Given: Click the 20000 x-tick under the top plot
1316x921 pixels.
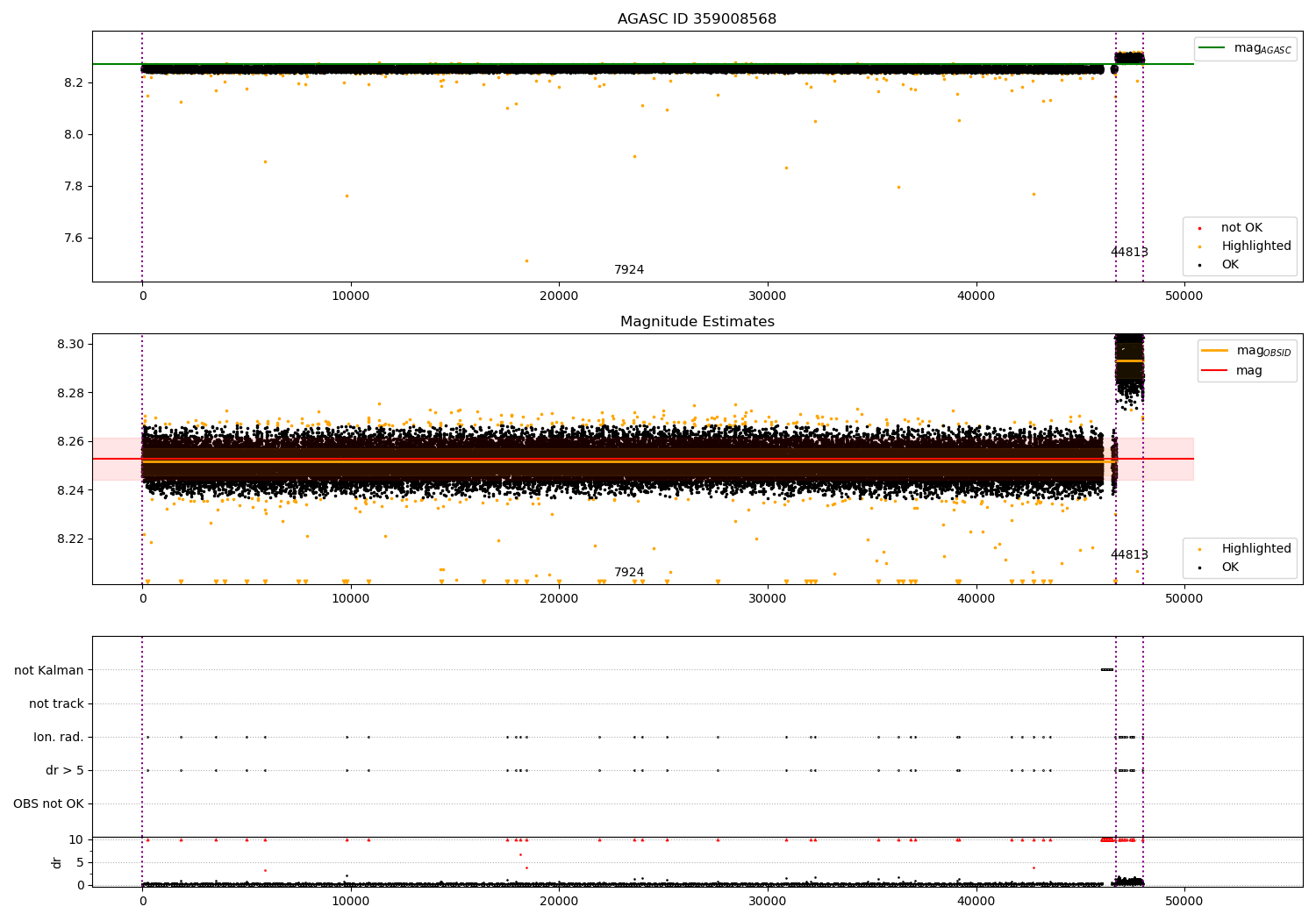Looking at the screenshot, I should pos(559,296).
